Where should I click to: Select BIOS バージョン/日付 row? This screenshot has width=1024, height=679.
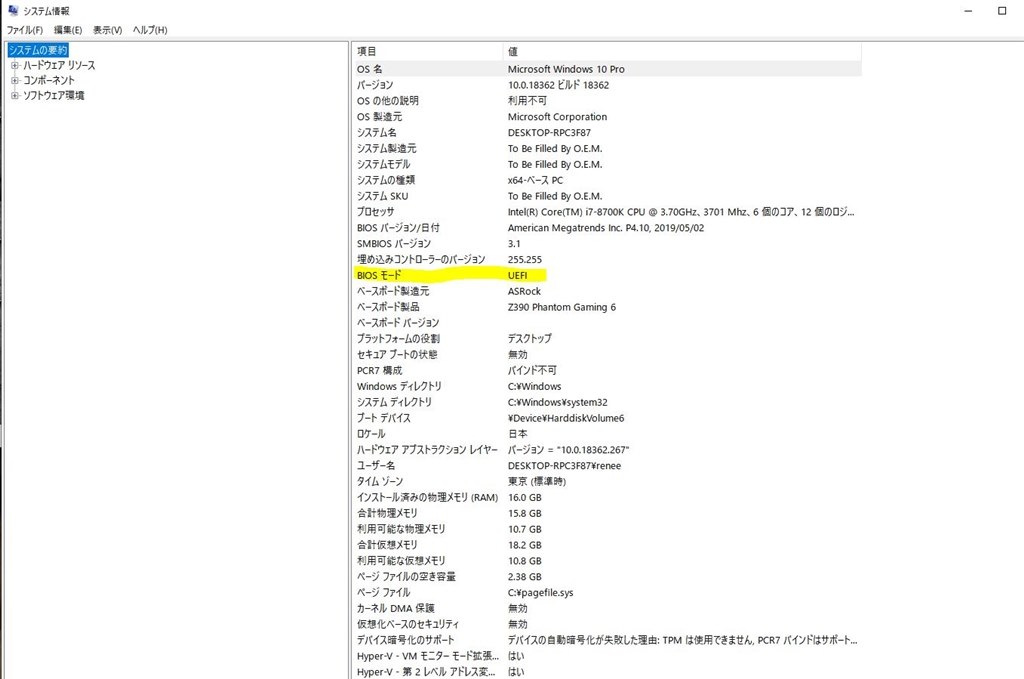click(x=607, y=227)
